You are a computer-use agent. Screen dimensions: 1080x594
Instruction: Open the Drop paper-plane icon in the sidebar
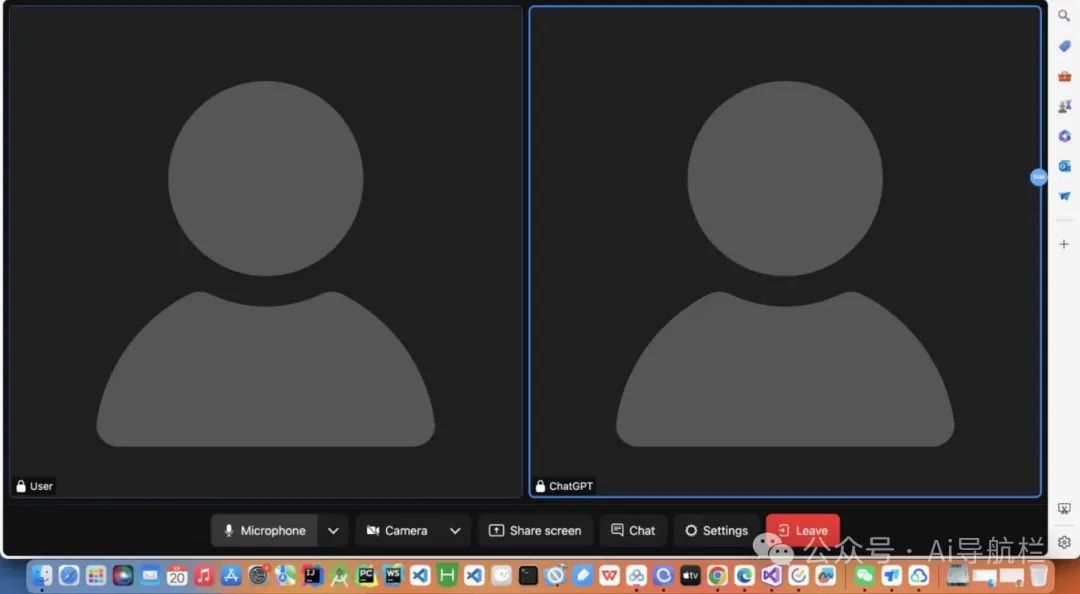[x=1064, y=196]
